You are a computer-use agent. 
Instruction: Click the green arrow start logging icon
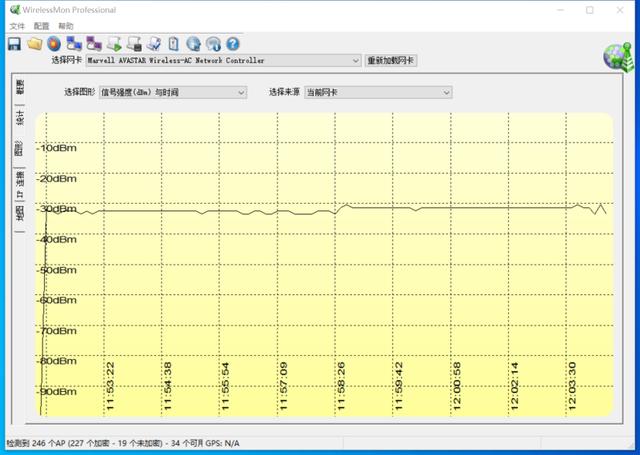coord(114,44)
